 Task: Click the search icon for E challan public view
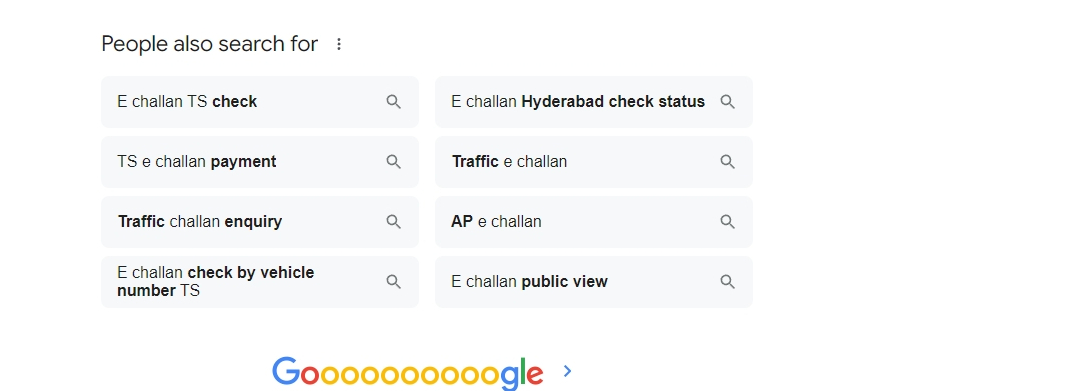[727, 282]
